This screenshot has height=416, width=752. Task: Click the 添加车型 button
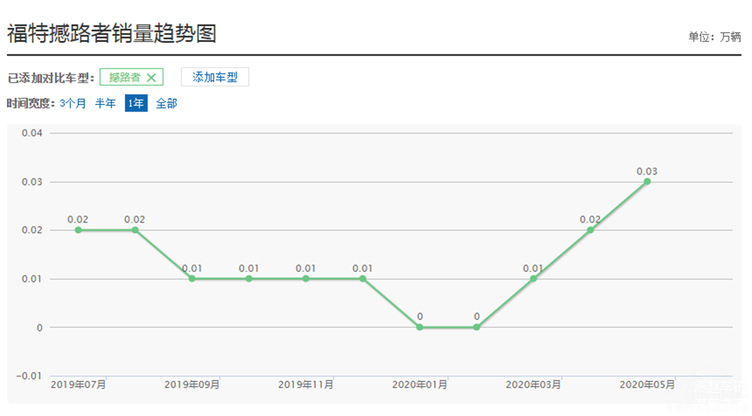pyautogui.click(x=215, y=77)
